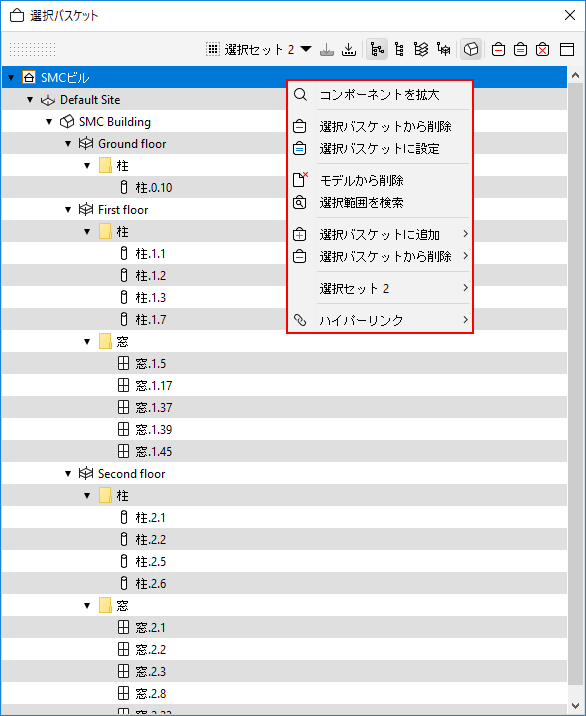Toggle the 3D cube display button
Image resolution: width=586 pixels, height=716 pixels.
pyautogui.click(x=471, y=49)
